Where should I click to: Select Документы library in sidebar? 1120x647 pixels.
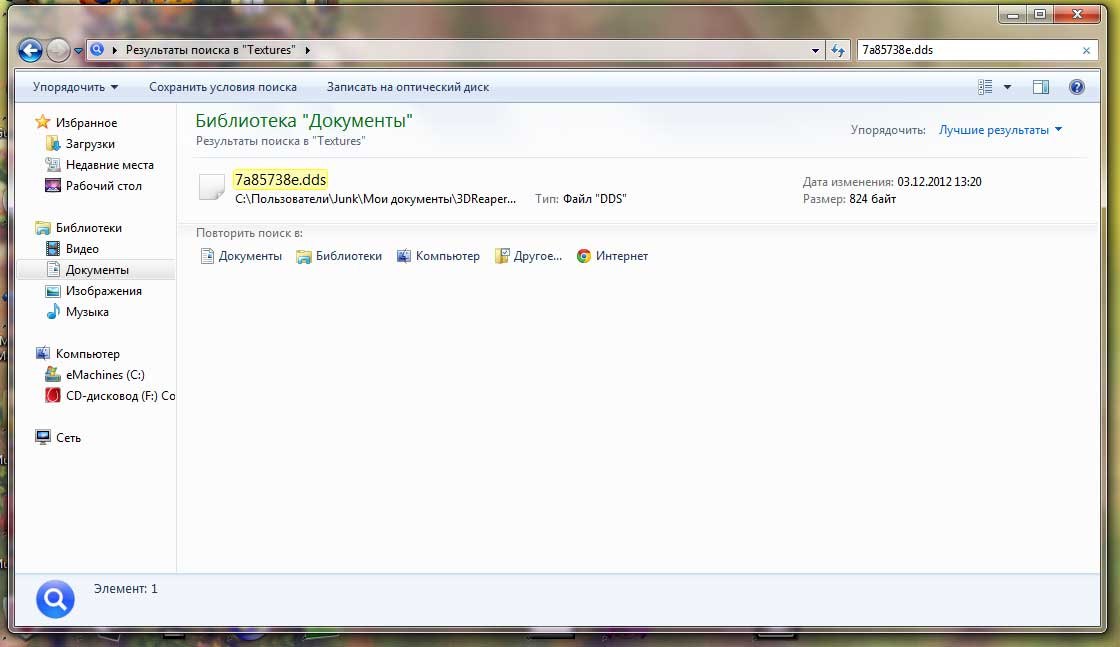(x=97, y=270)
